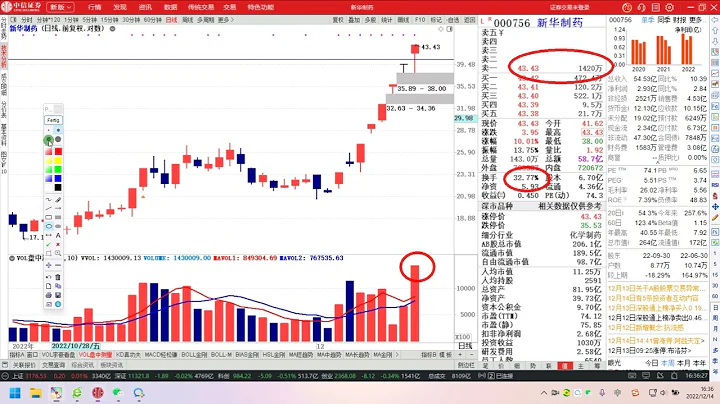The width and height of the screenshot is (720, 404).
Task: Expand the 更多 periods list
Action: [x=225, y=20]
